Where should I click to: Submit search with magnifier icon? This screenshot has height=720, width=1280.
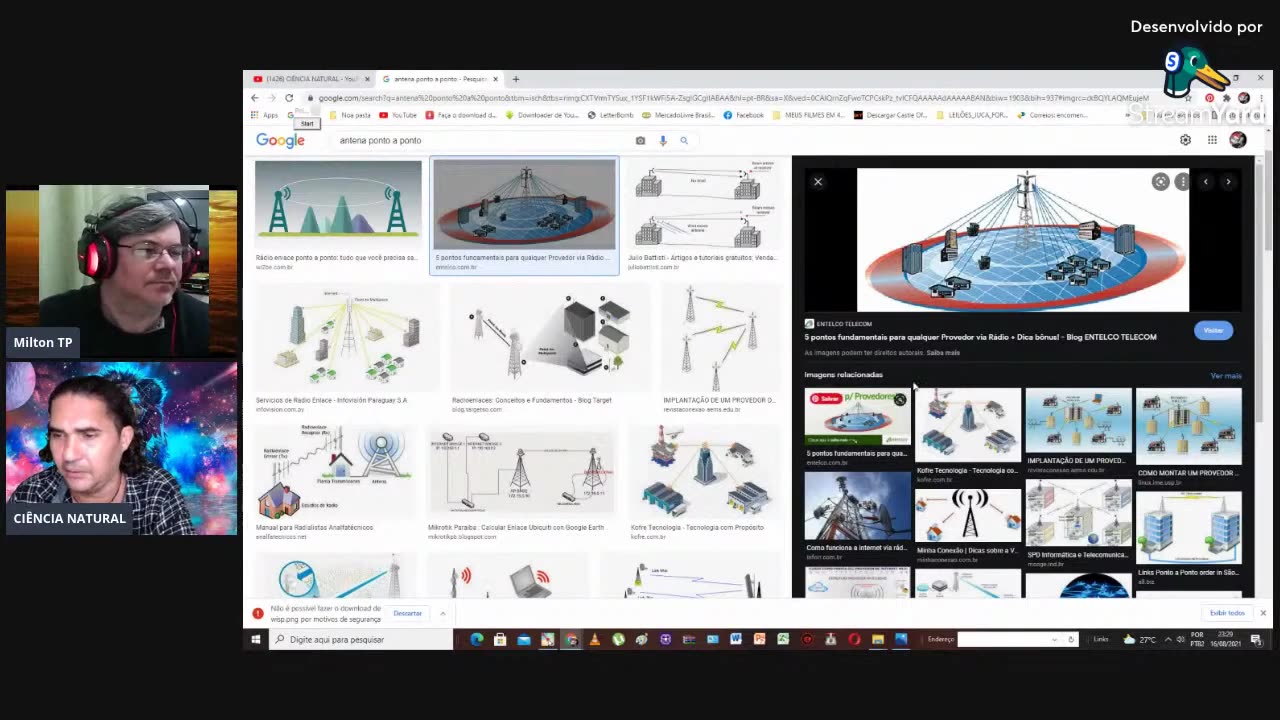684,140
